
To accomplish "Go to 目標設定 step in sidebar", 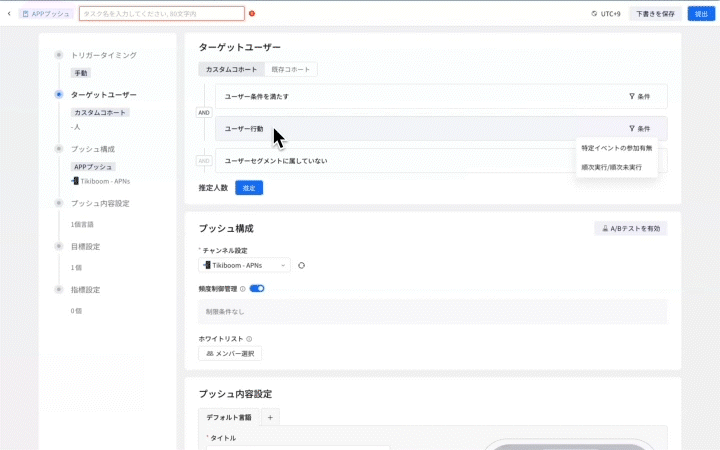I will point(85,247).
